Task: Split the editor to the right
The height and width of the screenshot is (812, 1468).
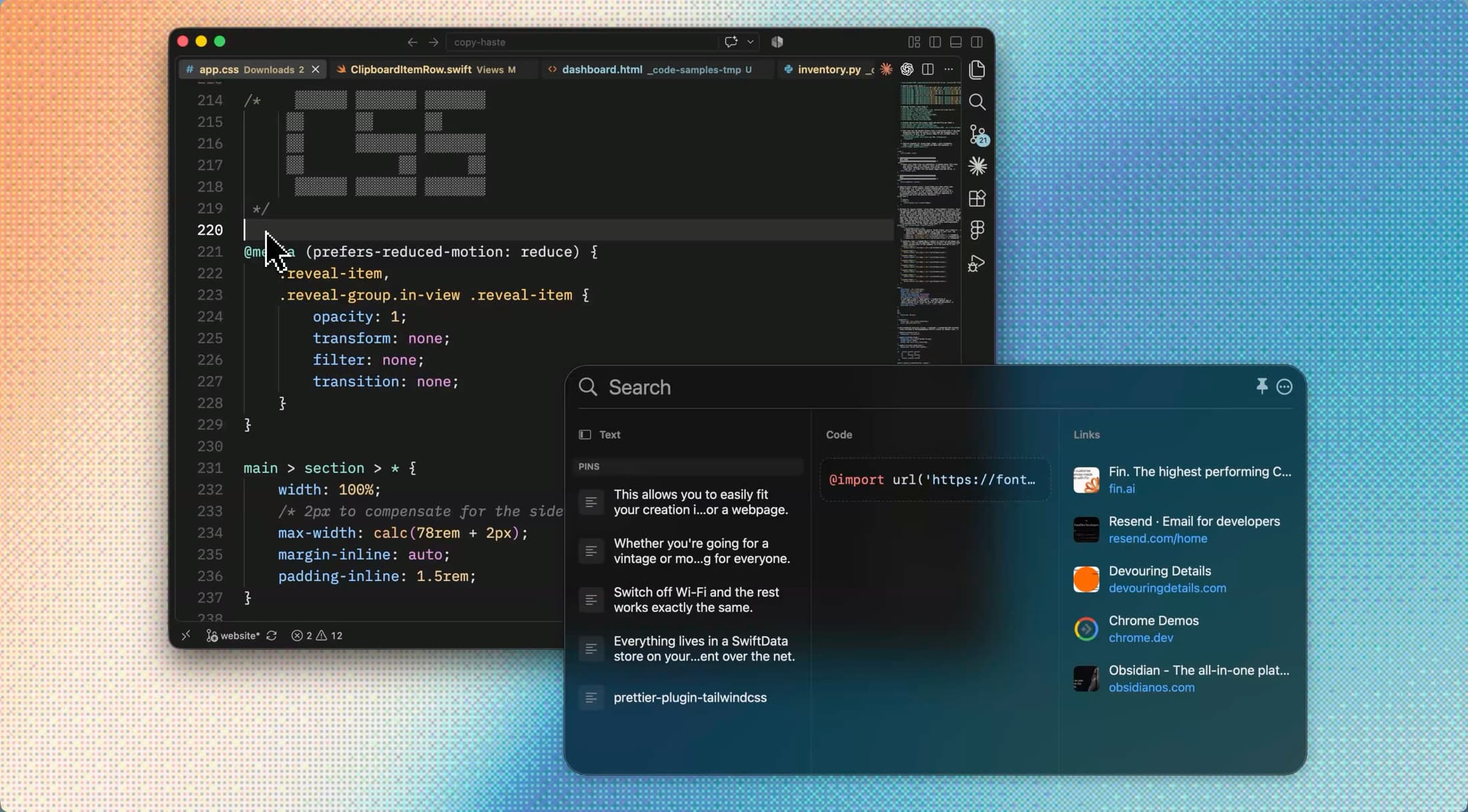Action: tap(928, 69)
